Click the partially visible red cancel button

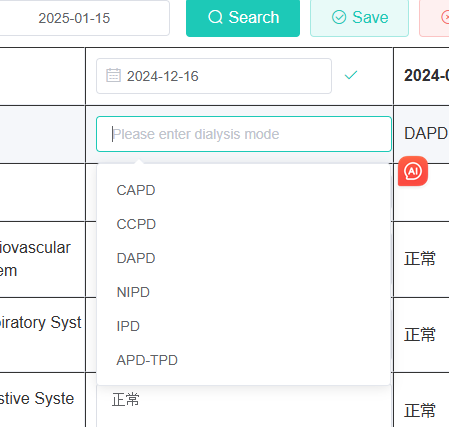click(434, 18)
